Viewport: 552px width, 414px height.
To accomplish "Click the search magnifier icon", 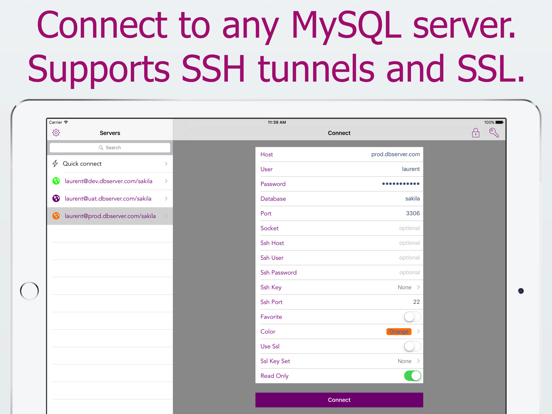I will tap(101, 148).
